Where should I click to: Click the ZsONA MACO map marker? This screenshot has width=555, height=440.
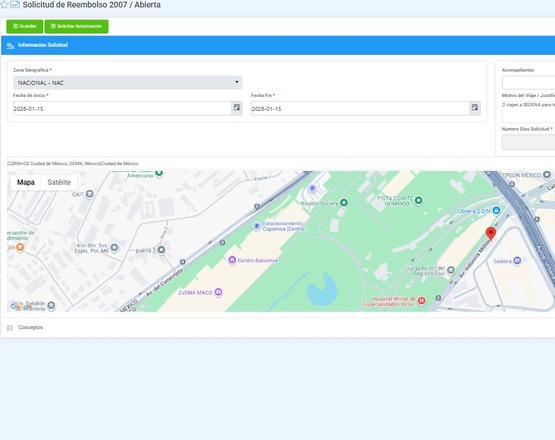click(219, 292)
